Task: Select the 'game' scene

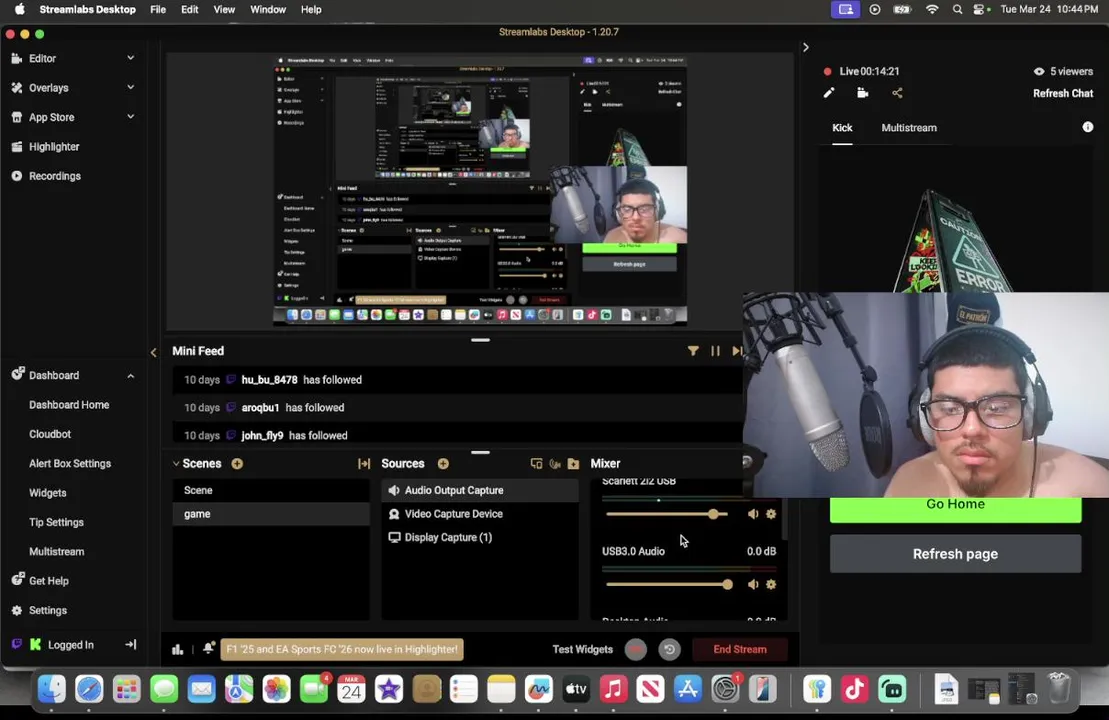Action: (x=271, y=514)
